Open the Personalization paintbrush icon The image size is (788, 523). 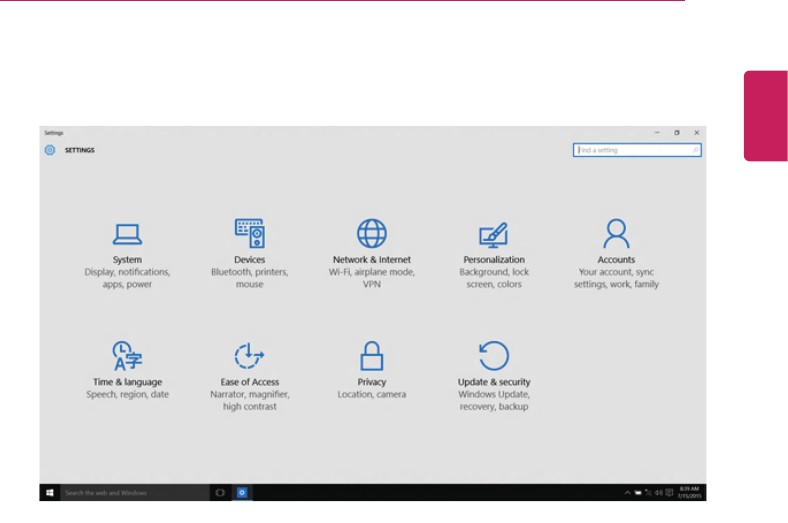click(x=494, y=235)
